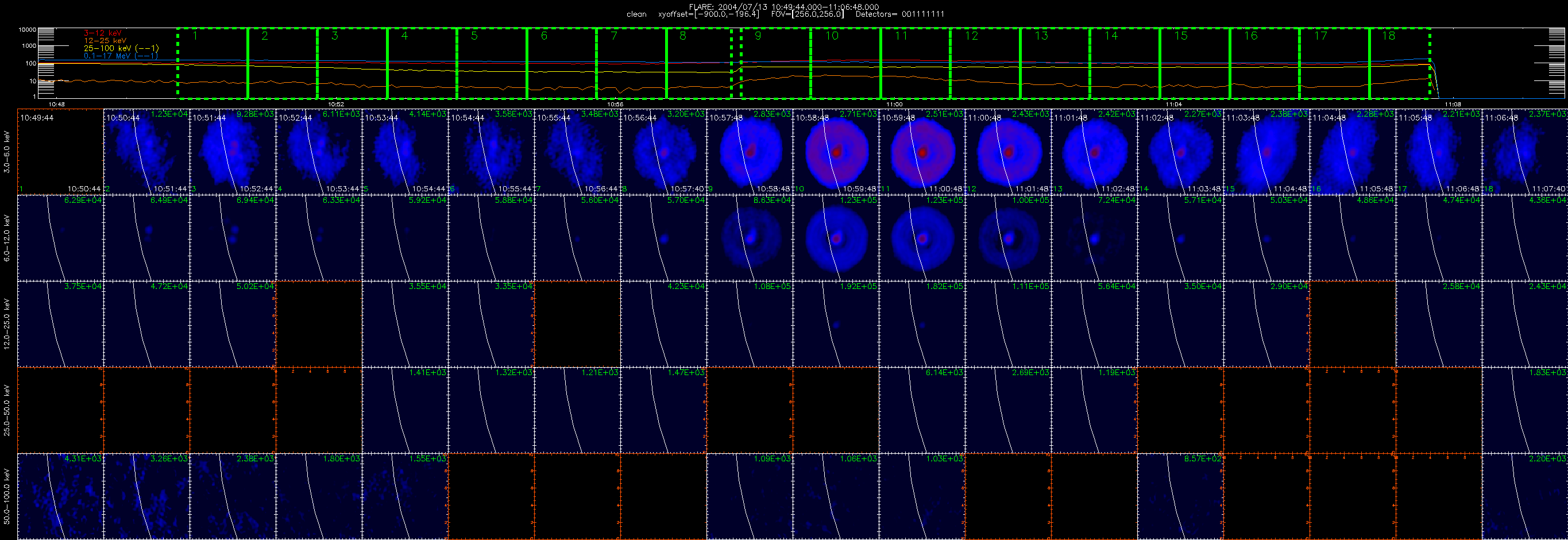The image size is (1568, 540).
Task: Select time interval 1 in the lightcurve
Action: (213, 63)
